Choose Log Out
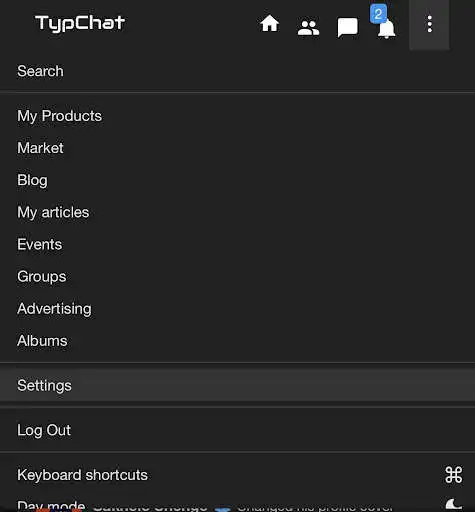 pos(237,430)
